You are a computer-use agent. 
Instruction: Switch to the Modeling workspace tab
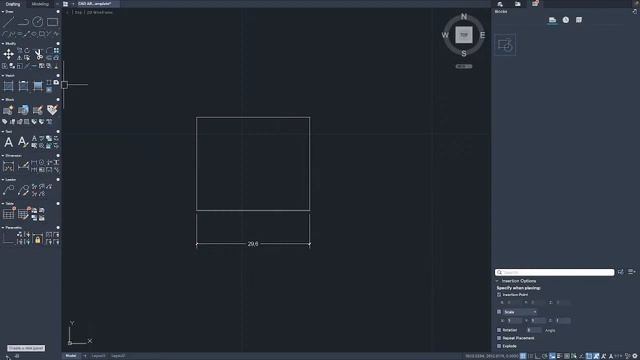pyautogui.click(x=40, y=4)
